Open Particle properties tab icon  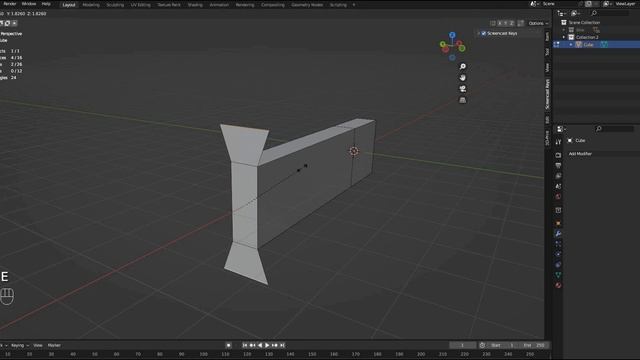click(558, 244)
